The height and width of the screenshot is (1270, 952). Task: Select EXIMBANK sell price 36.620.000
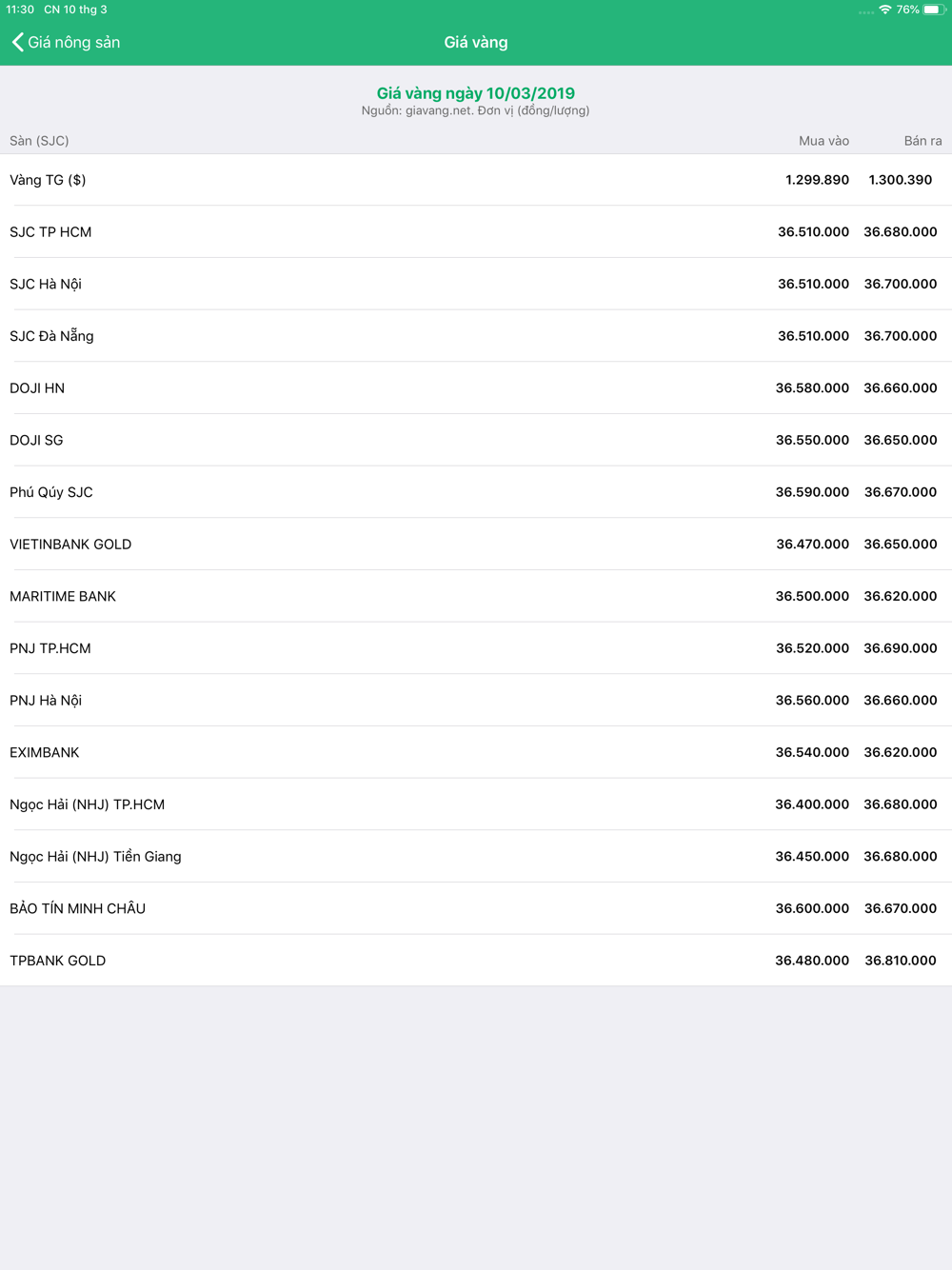tap(901, 752)
